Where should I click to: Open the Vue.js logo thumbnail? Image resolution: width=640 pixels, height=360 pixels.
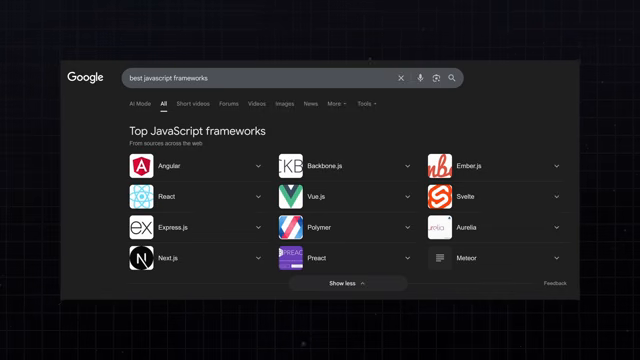(x=291, y=196)
